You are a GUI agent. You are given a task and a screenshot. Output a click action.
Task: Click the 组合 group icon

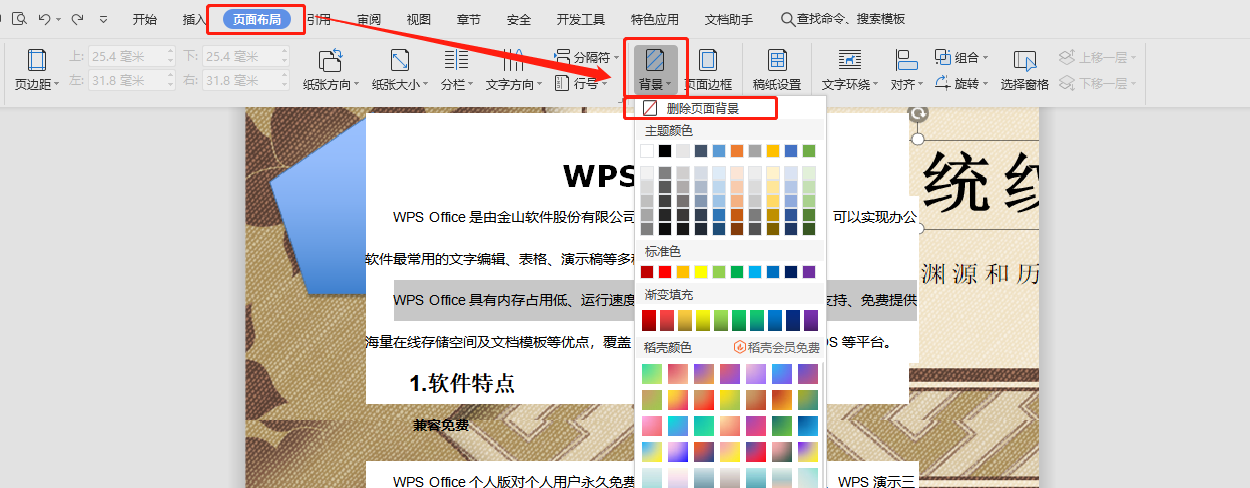(943, 57)
